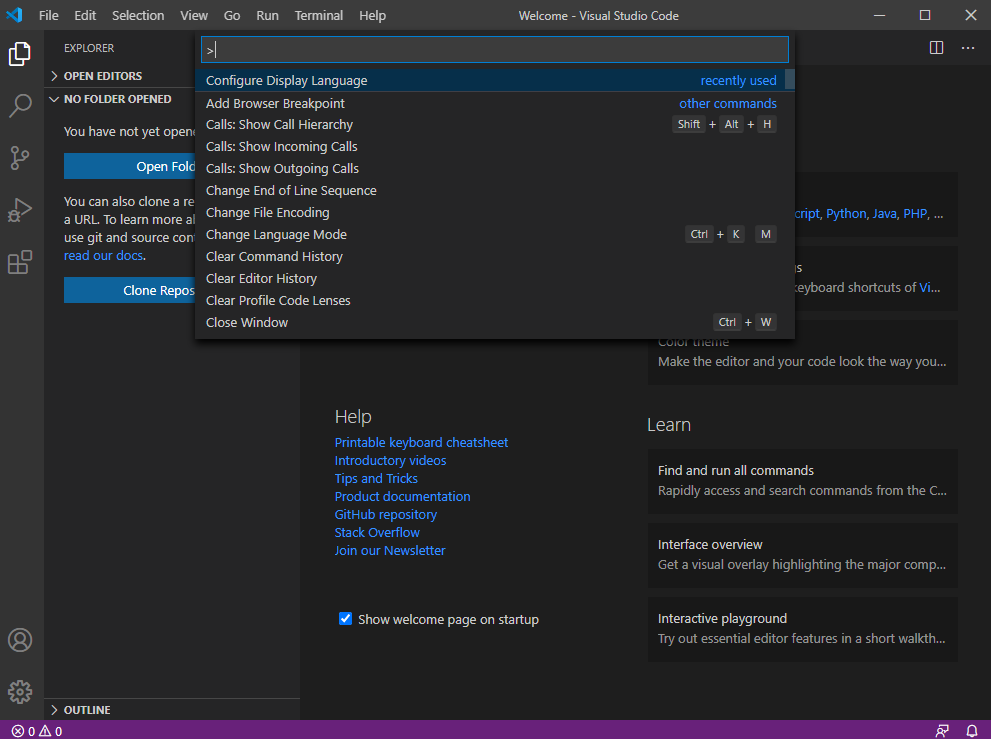
Task: Click the VS Code logo in the title bar
Action: [x=15, y=15]
